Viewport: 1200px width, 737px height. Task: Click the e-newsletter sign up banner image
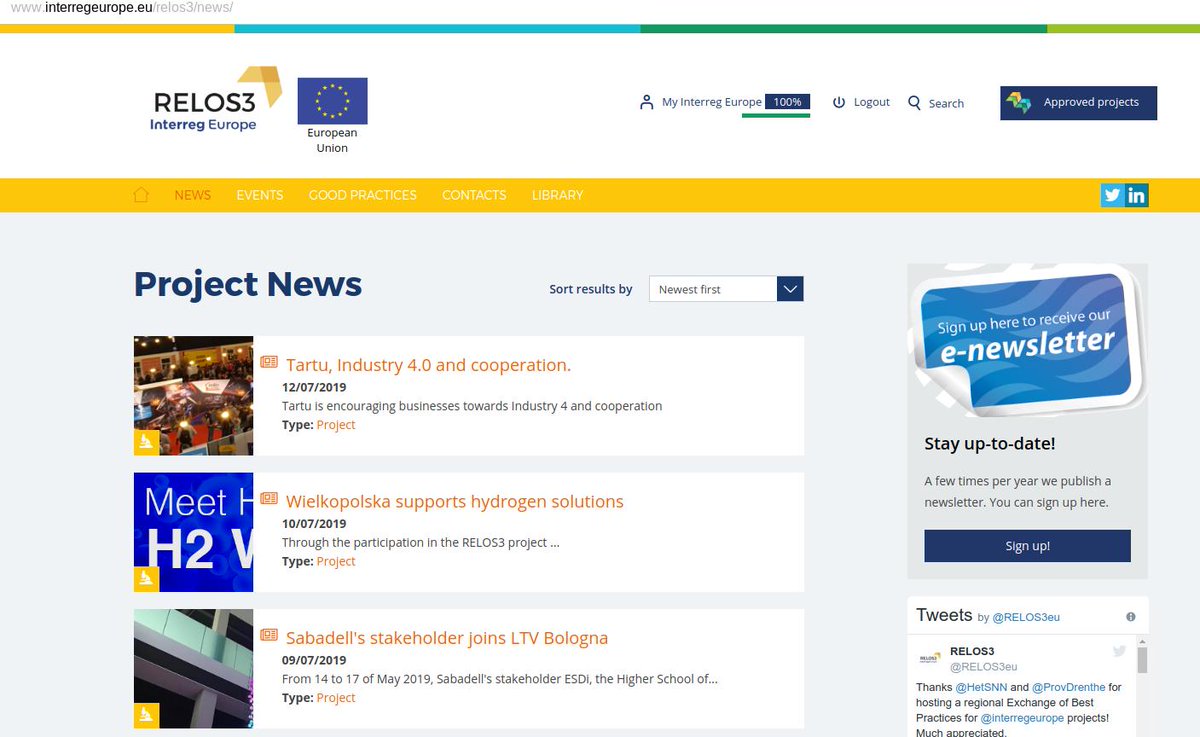(1027, 340)
